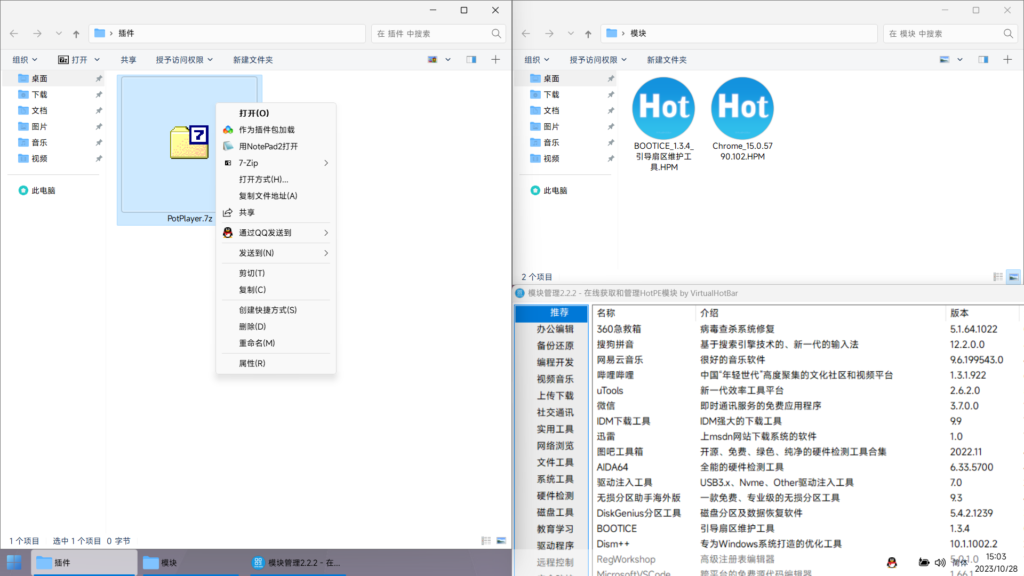Click the volume speaker tray icon
The image size is (1024, 576).
point(940,562)
